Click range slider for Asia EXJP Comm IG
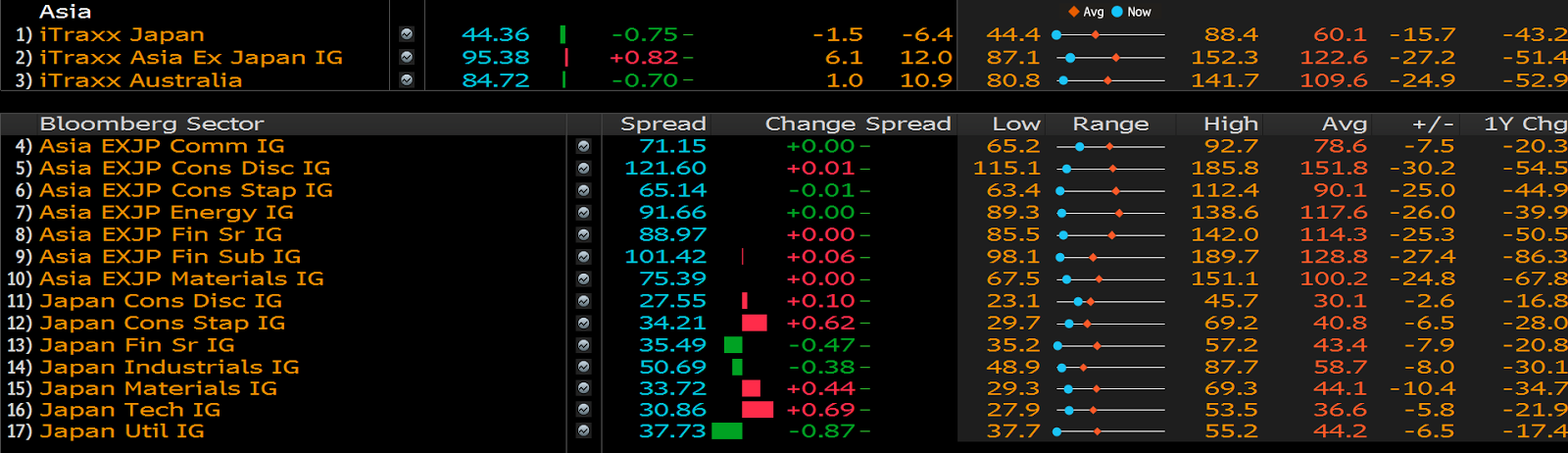 click(1110, 146)
